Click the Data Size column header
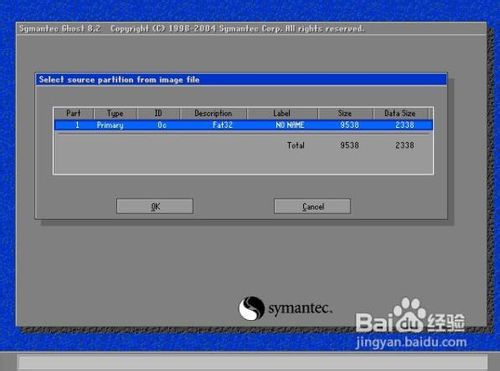 400,113
